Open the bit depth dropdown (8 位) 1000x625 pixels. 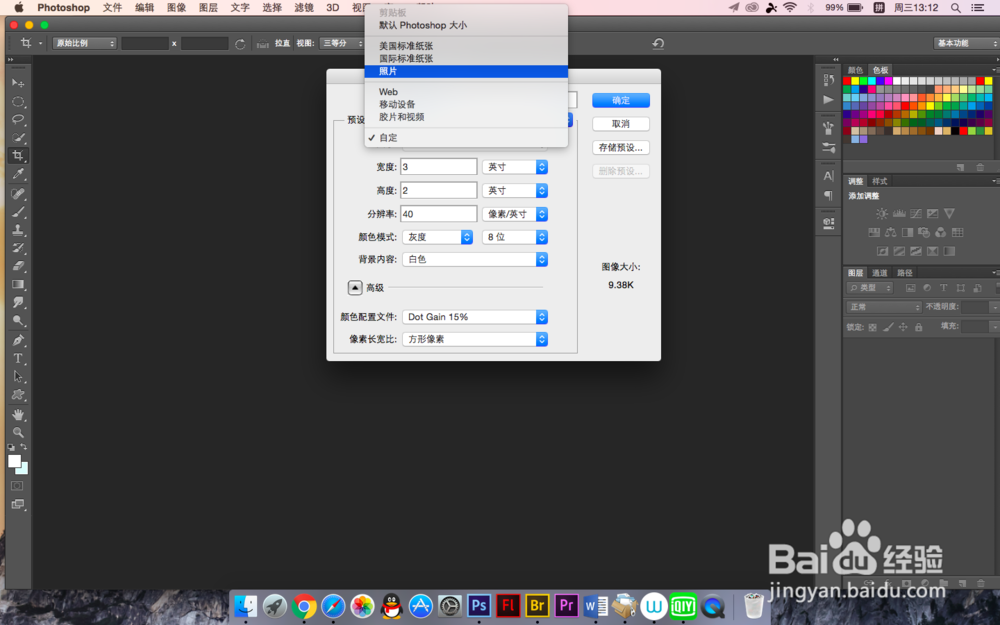(x=515, y=237)
